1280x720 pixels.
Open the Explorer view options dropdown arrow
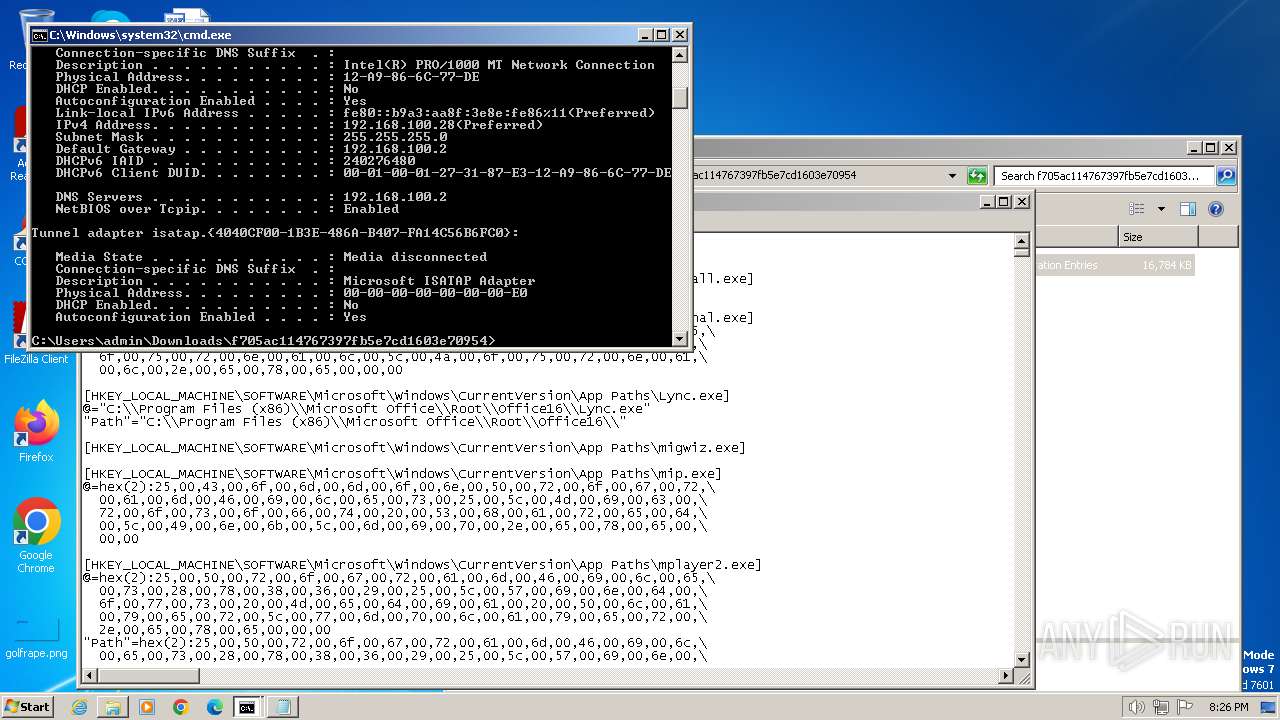[x=1161, y=209]
